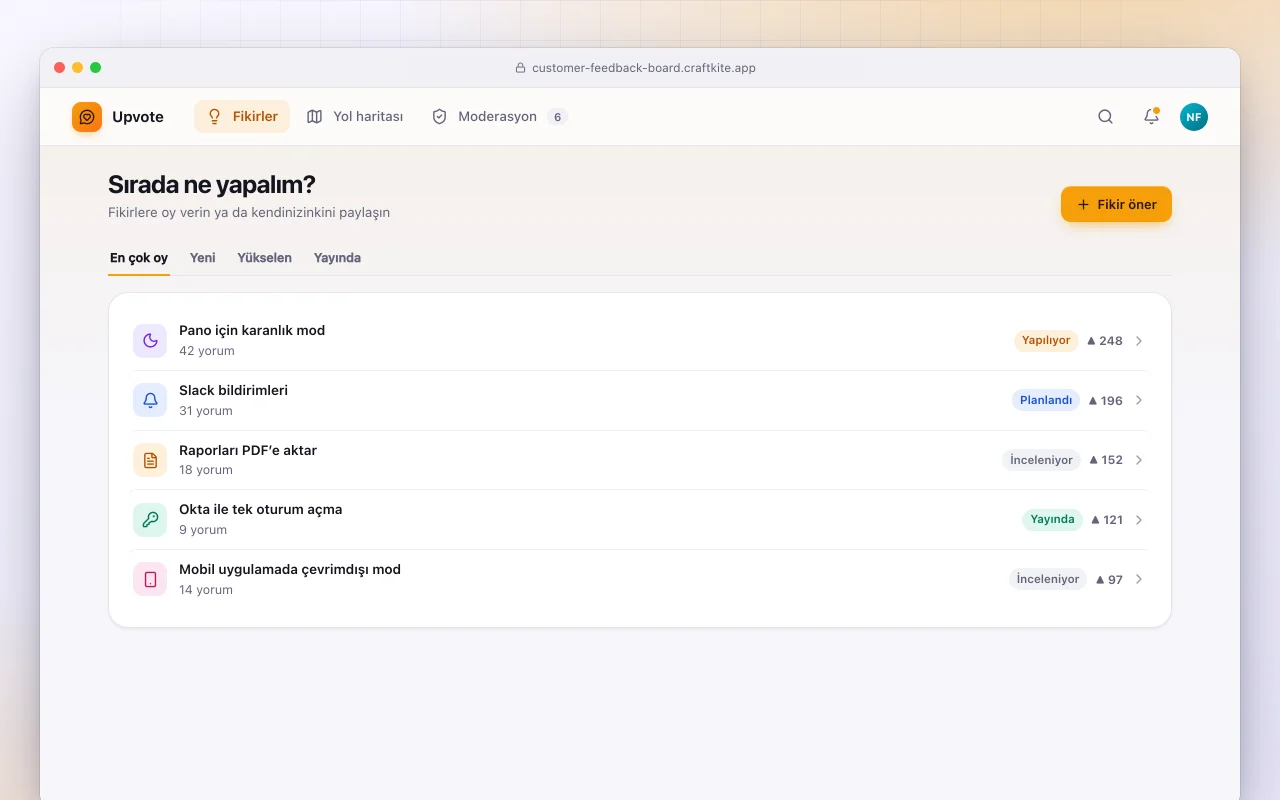
Task: Click the 42 yorum comment count
Action: pyautogui.click(x=207, y=351)
